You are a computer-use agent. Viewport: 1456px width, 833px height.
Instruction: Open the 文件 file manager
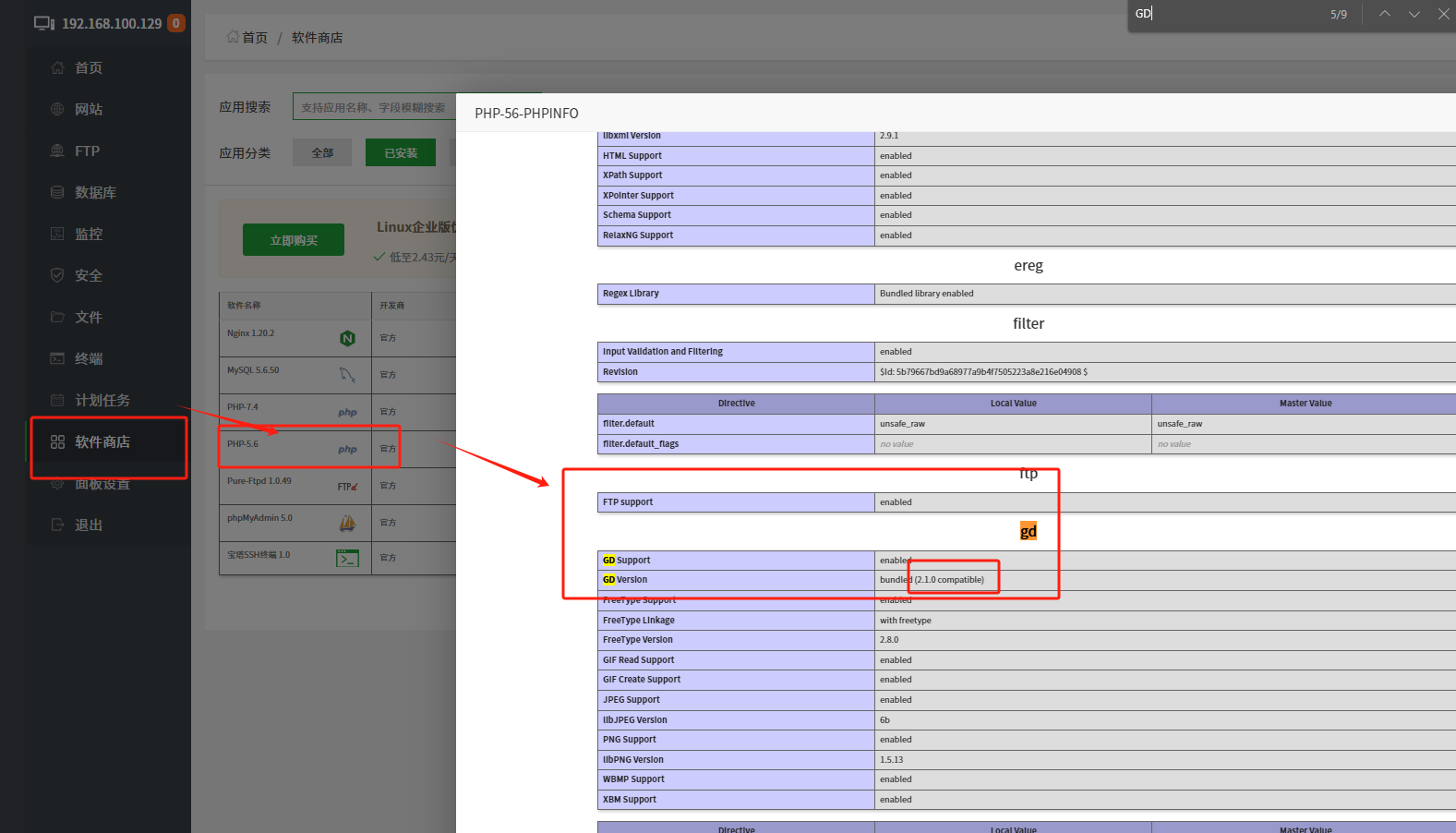coord(88,317)
